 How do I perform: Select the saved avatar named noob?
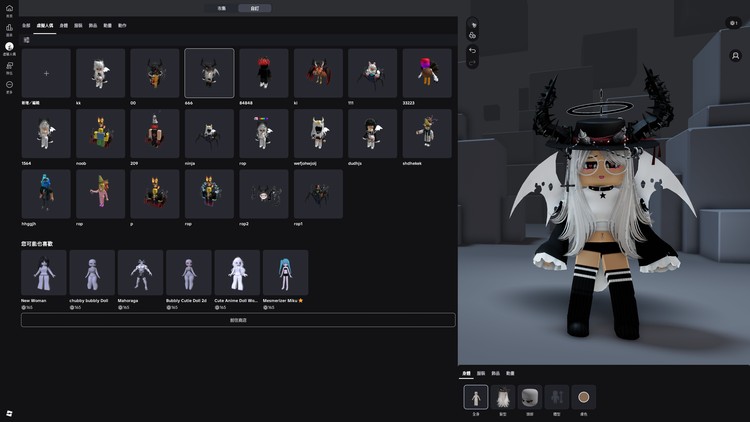100,134
